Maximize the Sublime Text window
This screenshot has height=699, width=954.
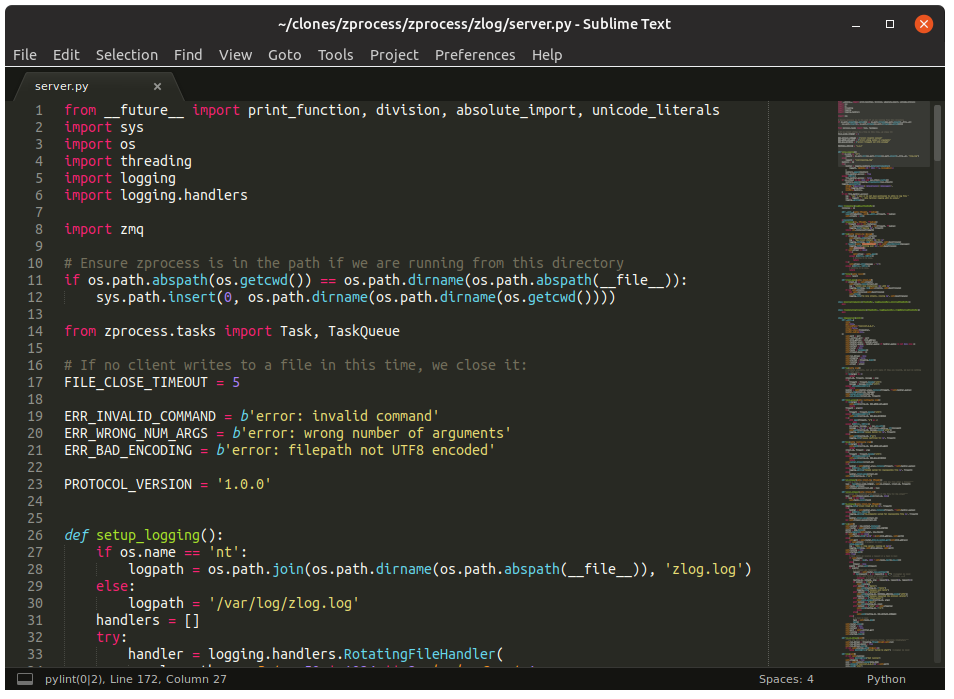890,24
